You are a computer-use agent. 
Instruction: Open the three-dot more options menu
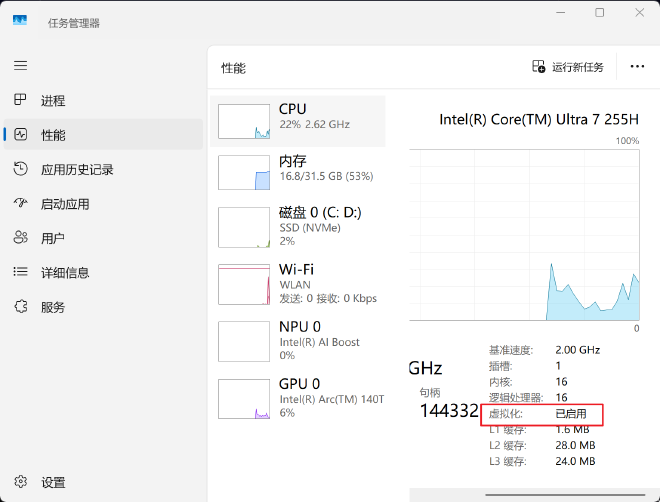[x=637, y=67]
